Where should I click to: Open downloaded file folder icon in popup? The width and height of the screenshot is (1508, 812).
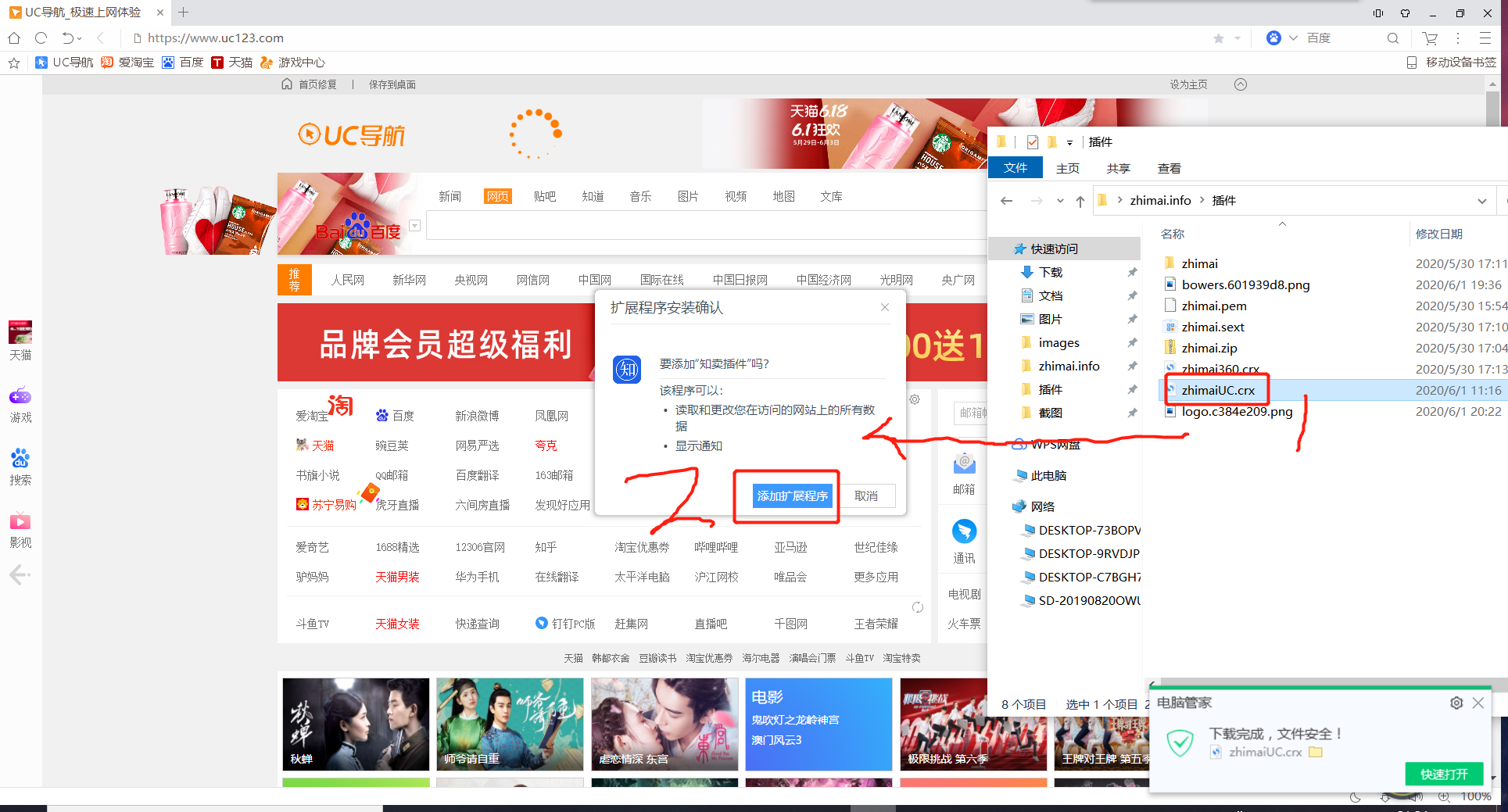coord(1316,752)
